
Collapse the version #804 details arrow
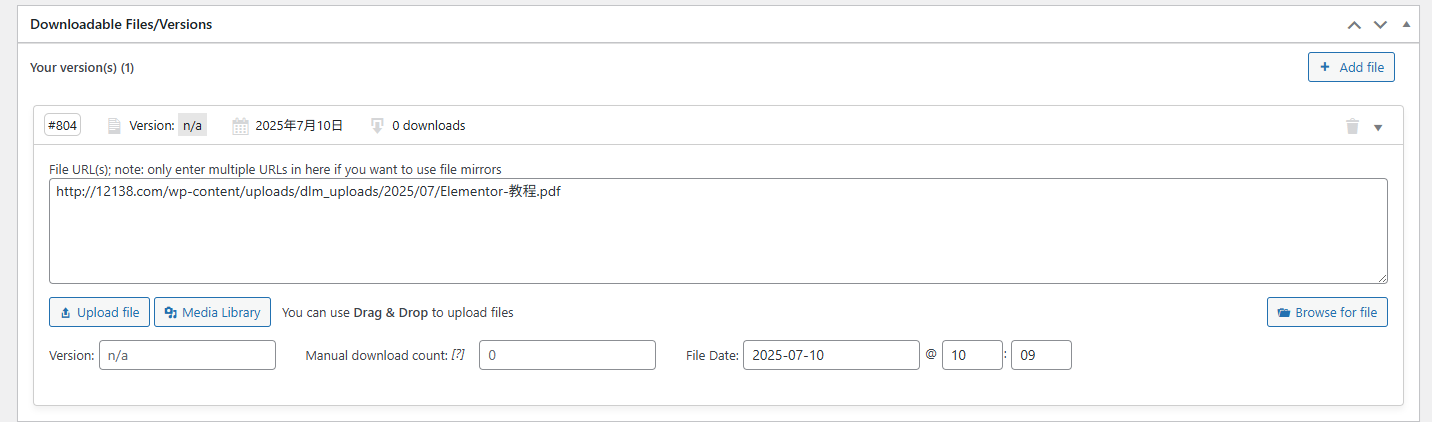point(1378,127)
